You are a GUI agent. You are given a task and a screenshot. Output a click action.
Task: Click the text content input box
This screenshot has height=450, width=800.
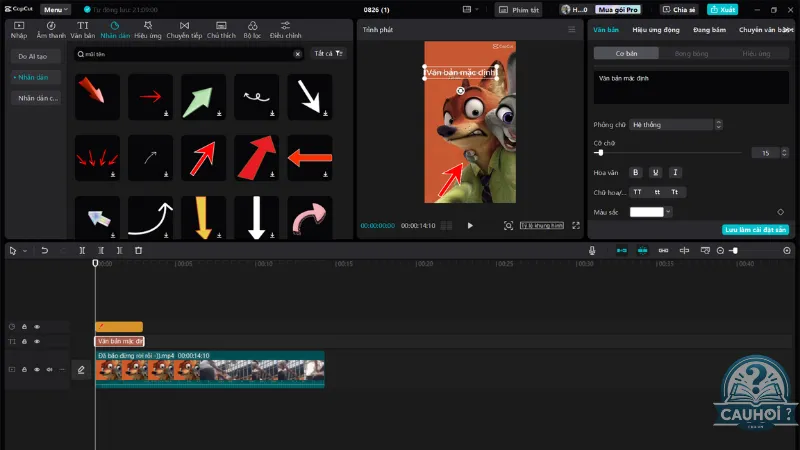691,88
